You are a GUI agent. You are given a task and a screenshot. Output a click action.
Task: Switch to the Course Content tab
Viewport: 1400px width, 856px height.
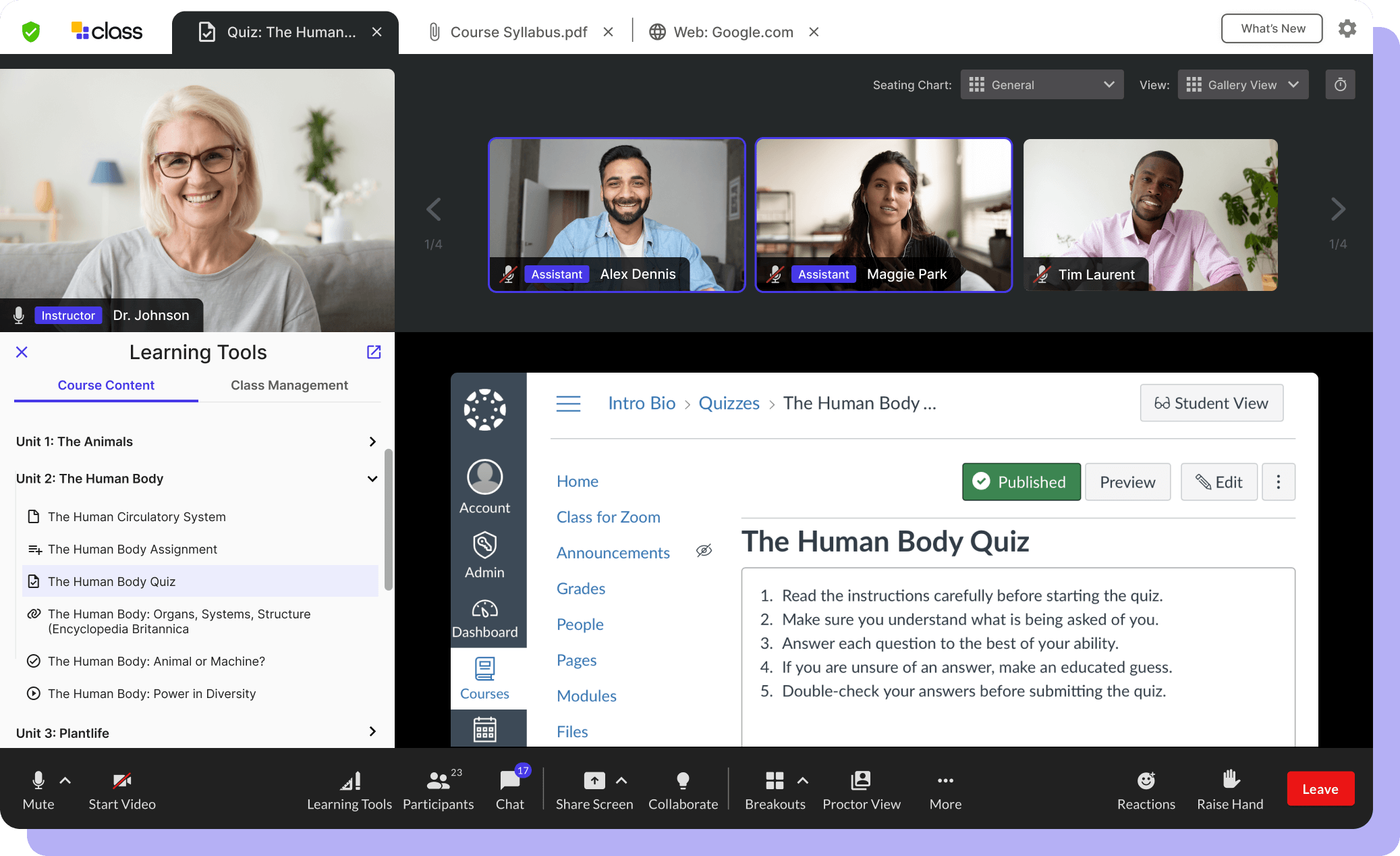106,385
